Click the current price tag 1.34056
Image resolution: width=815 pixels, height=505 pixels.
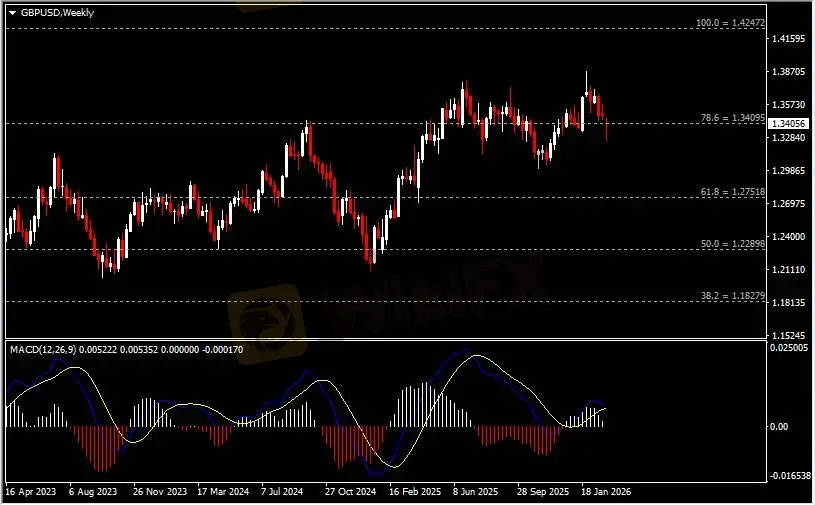(x=790, y=124)
